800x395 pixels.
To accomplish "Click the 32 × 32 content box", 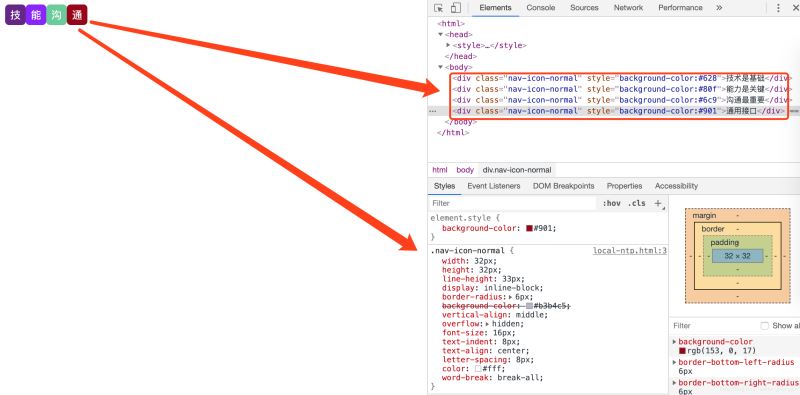I will [737, 256].
